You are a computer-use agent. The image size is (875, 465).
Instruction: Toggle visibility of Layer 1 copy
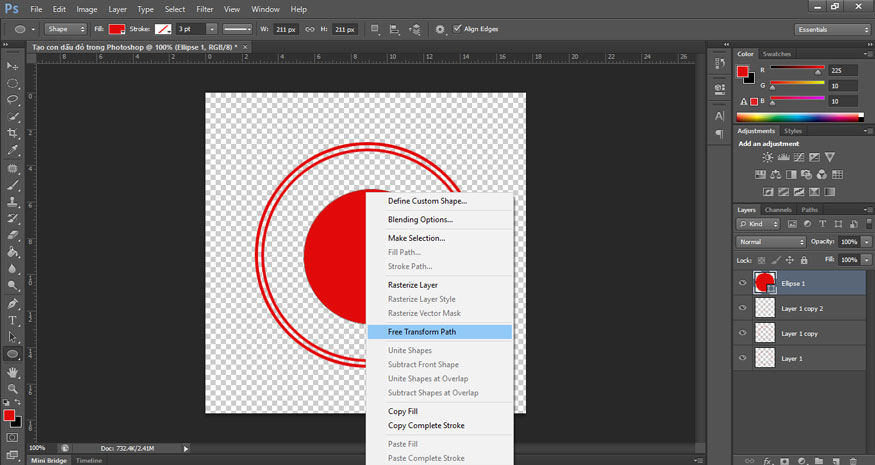[x=742, y=333]
